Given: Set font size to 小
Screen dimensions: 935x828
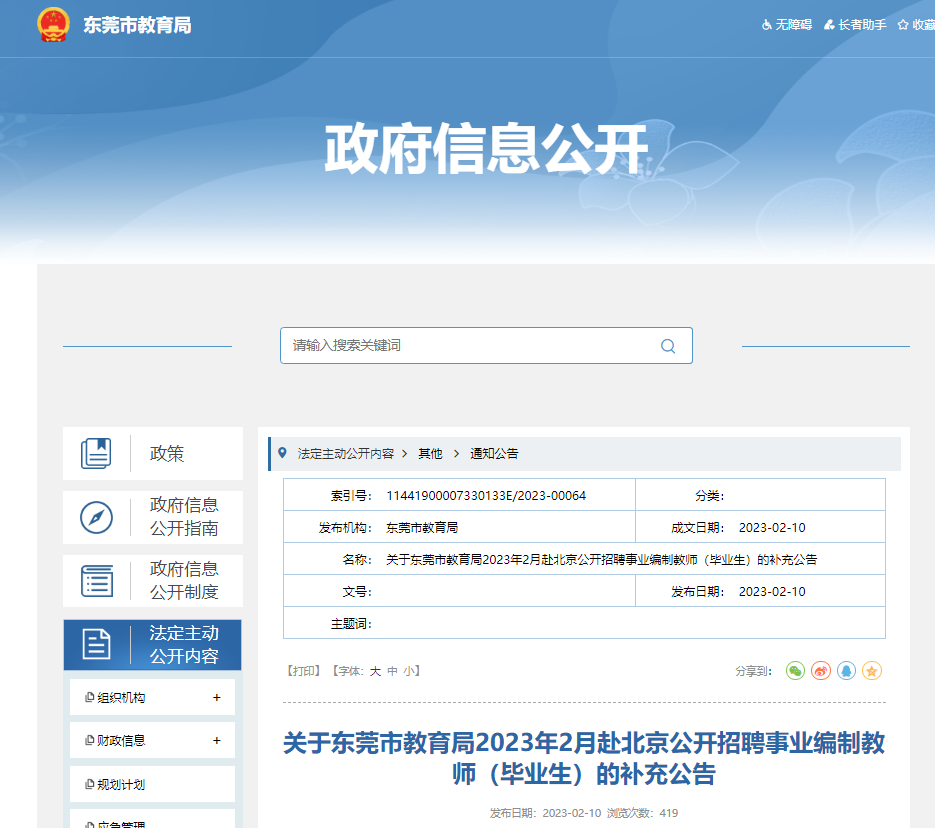Looking at the screenshot, I should [x=409, y=671].
